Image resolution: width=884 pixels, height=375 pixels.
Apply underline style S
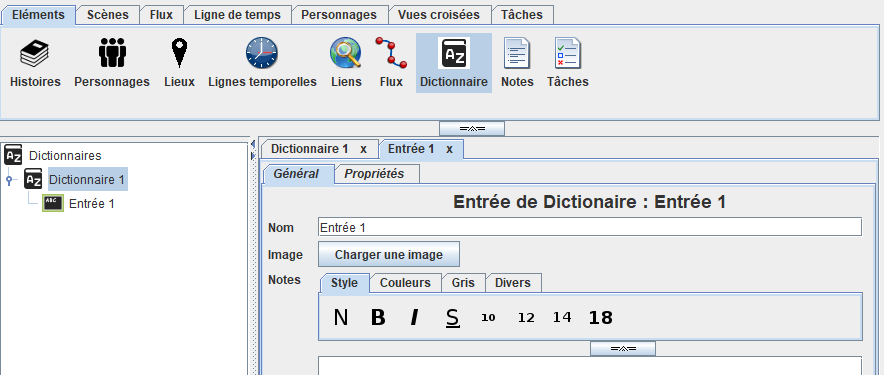(x=452, y=317)
